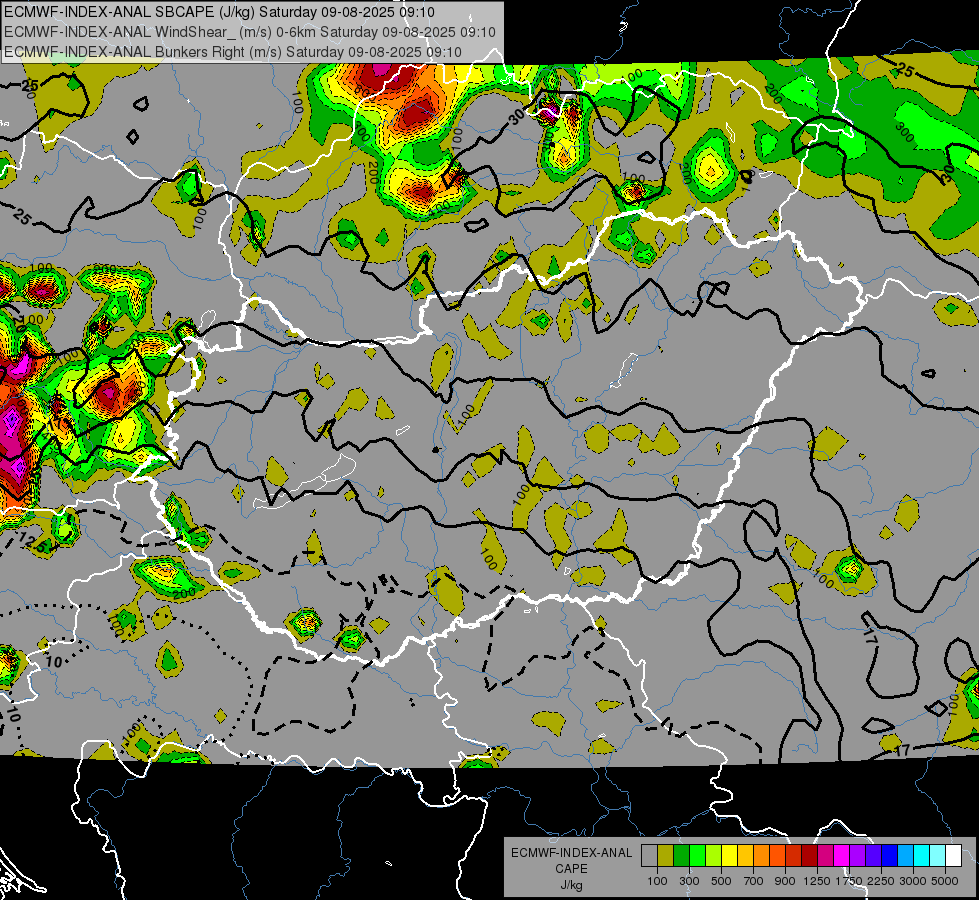The image size is (979, 900).
Task: Select the white swatch at the legend's end
Action: tap(954, 855)
